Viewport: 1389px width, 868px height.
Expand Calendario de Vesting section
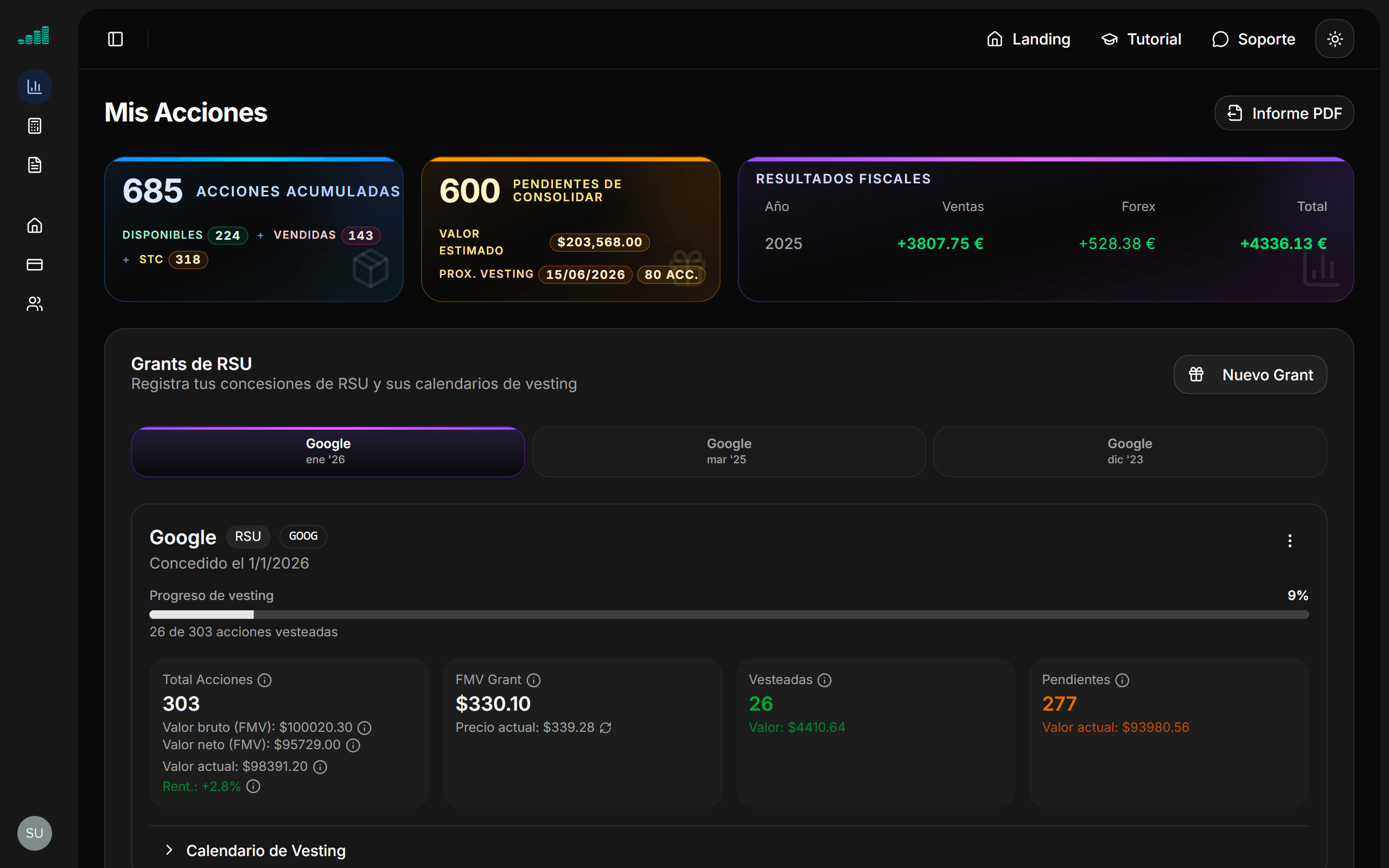click(256, 850)
